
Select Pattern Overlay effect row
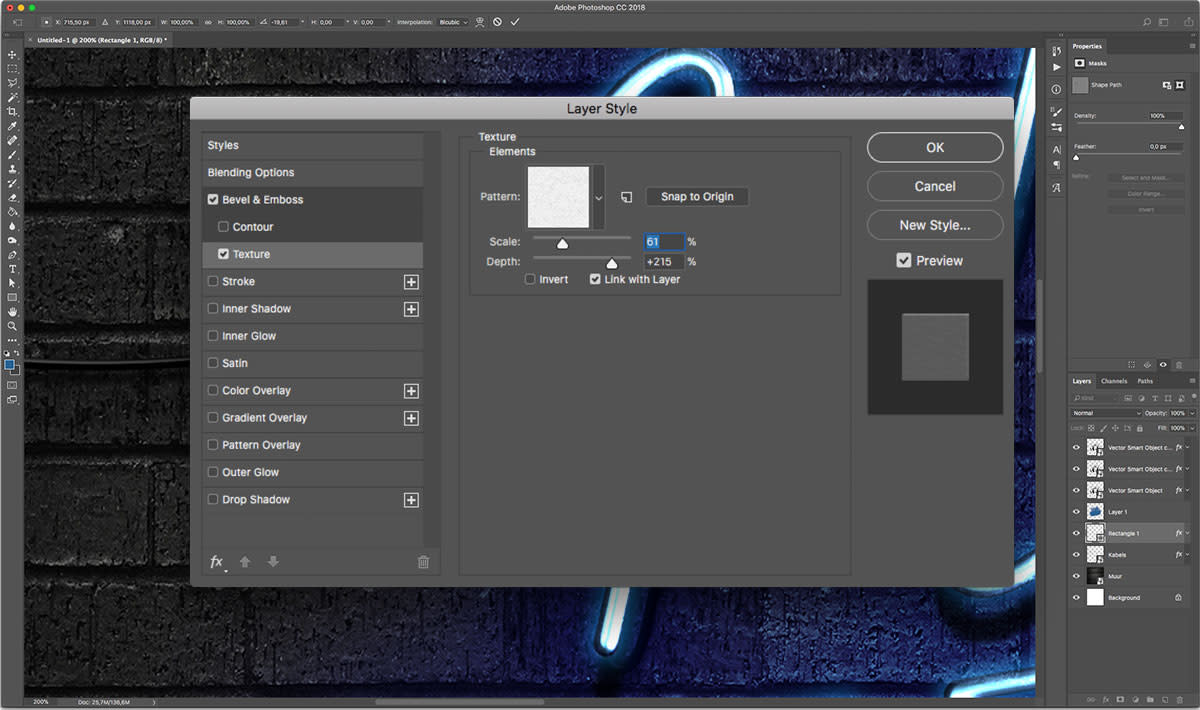tap(312, 445)
